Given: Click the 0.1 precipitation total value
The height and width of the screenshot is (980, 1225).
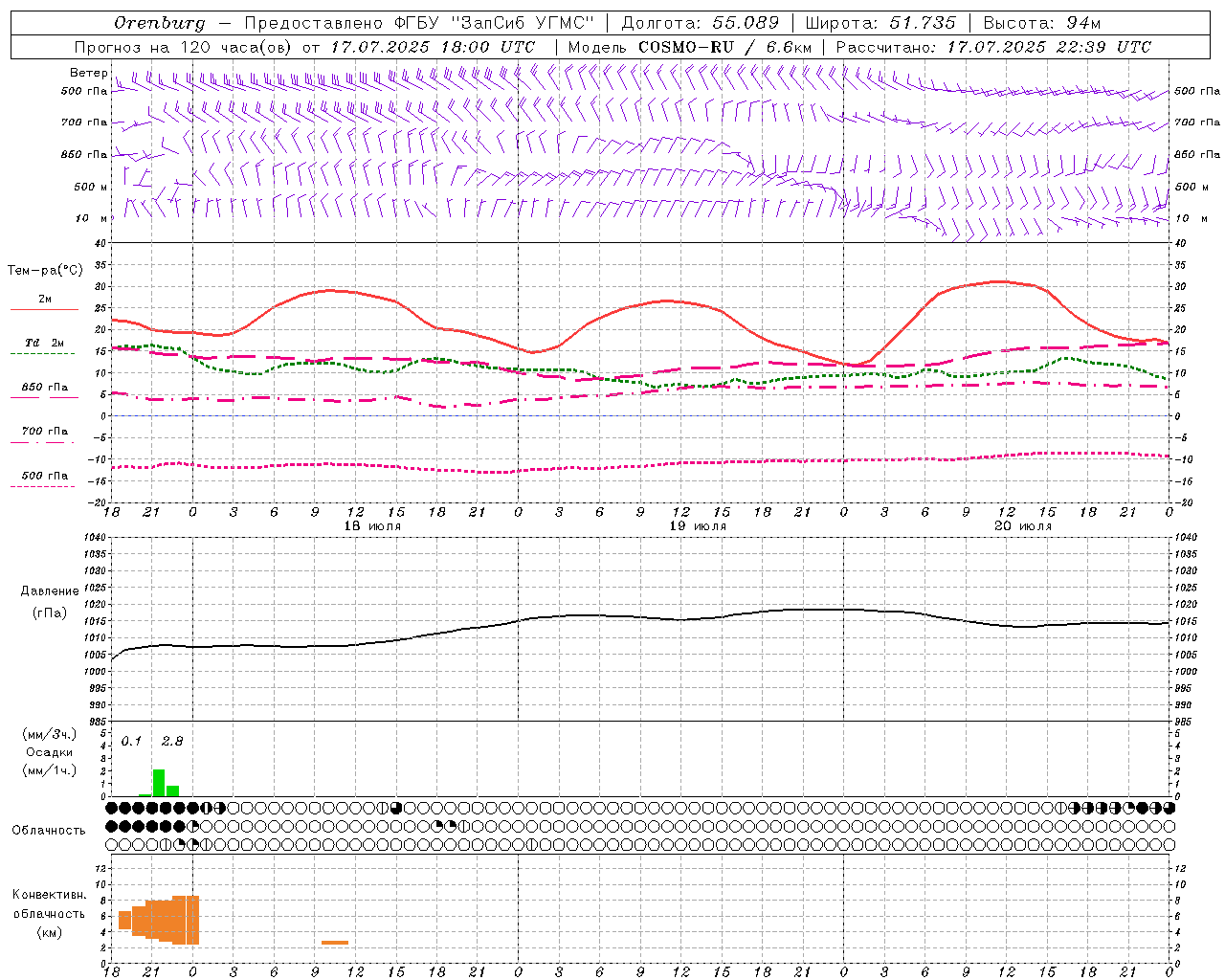Looking at the screenshot, I should [x=131, y=742].
